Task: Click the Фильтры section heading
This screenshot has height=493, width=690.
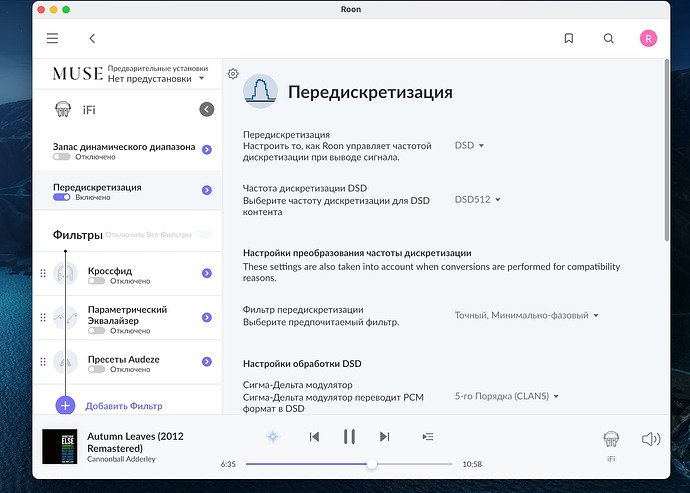Action: (77, 235)
